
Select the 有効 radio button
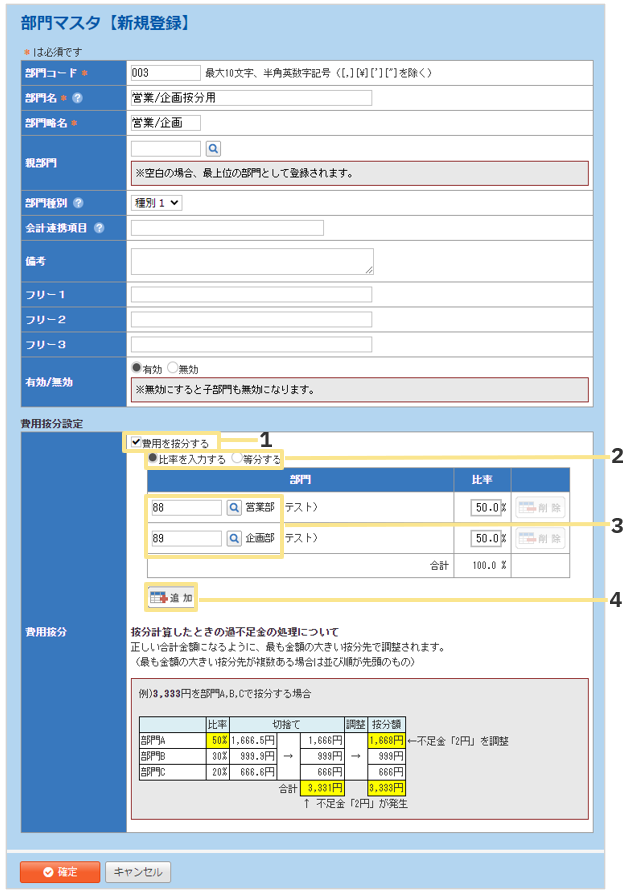tap(136, 367)
